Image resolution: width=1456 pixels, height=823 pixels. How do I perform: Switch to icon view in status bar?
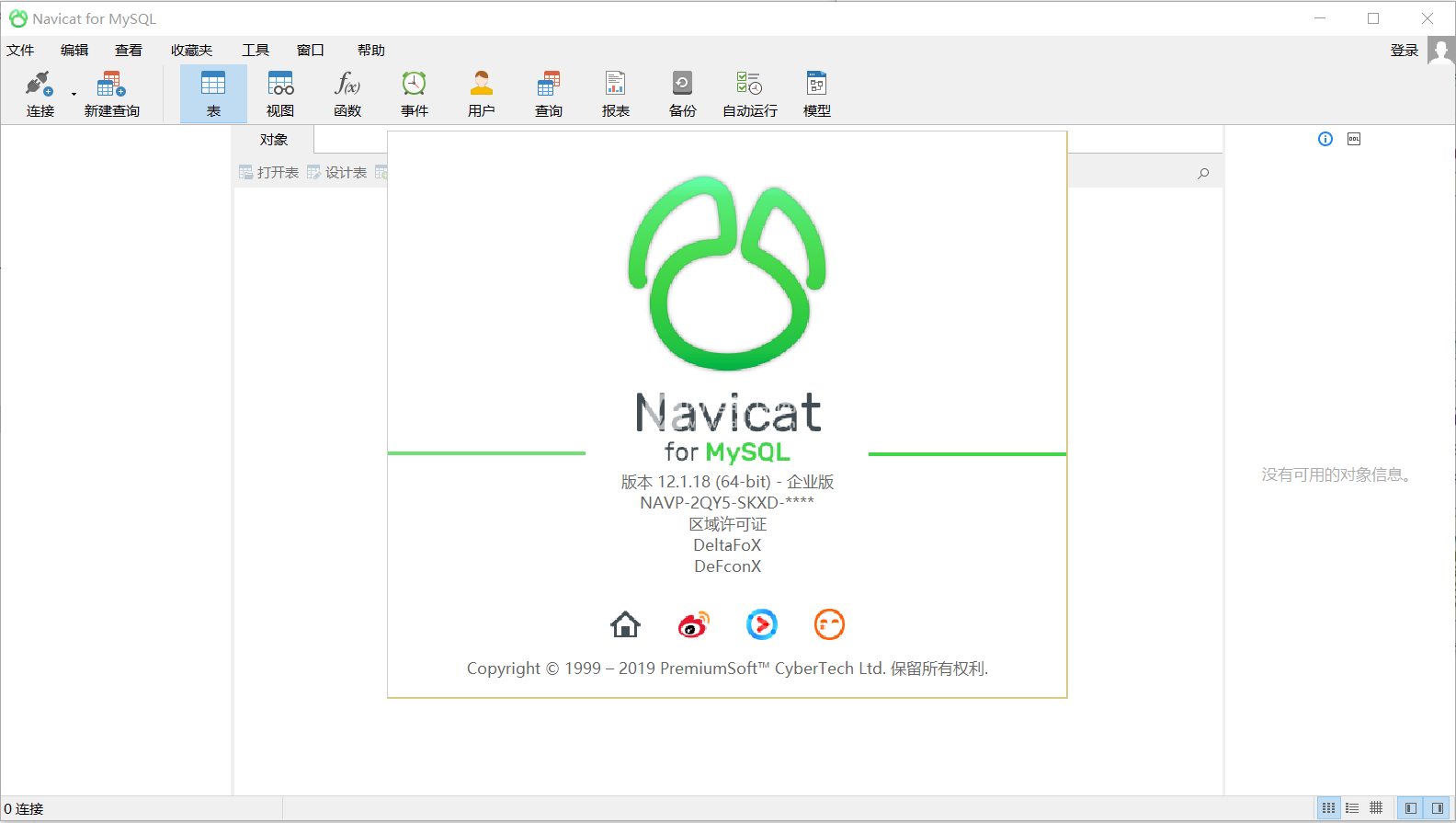coord(1328,808)
